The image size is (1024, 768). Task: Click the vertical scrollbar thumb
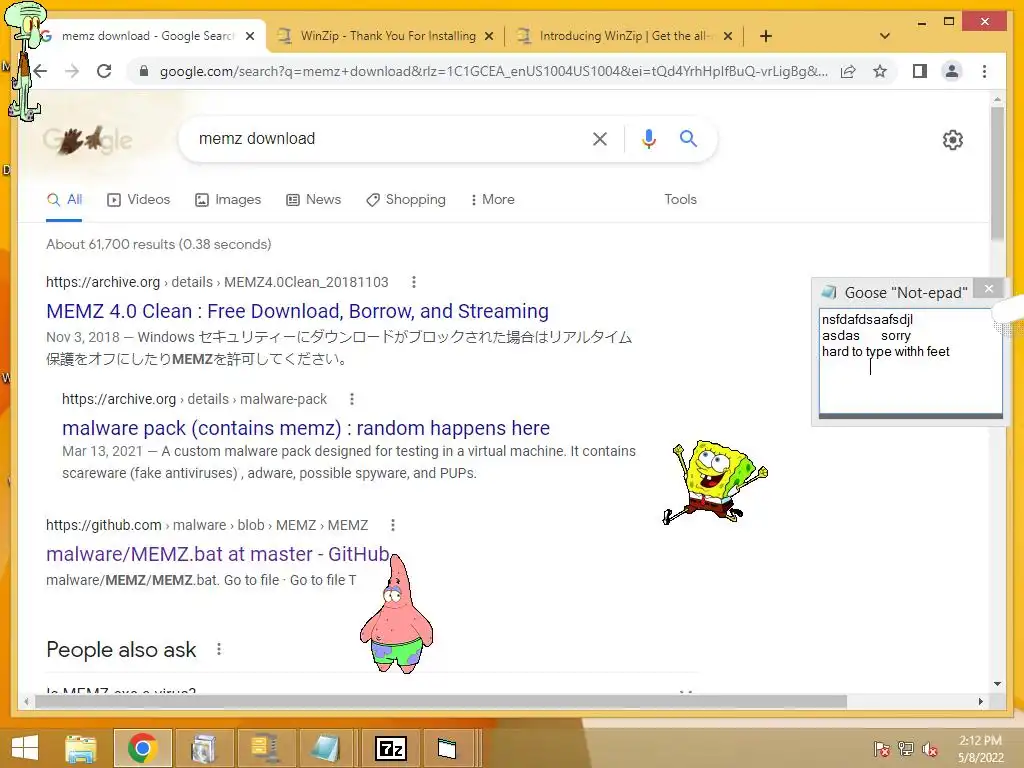[997, 173]
